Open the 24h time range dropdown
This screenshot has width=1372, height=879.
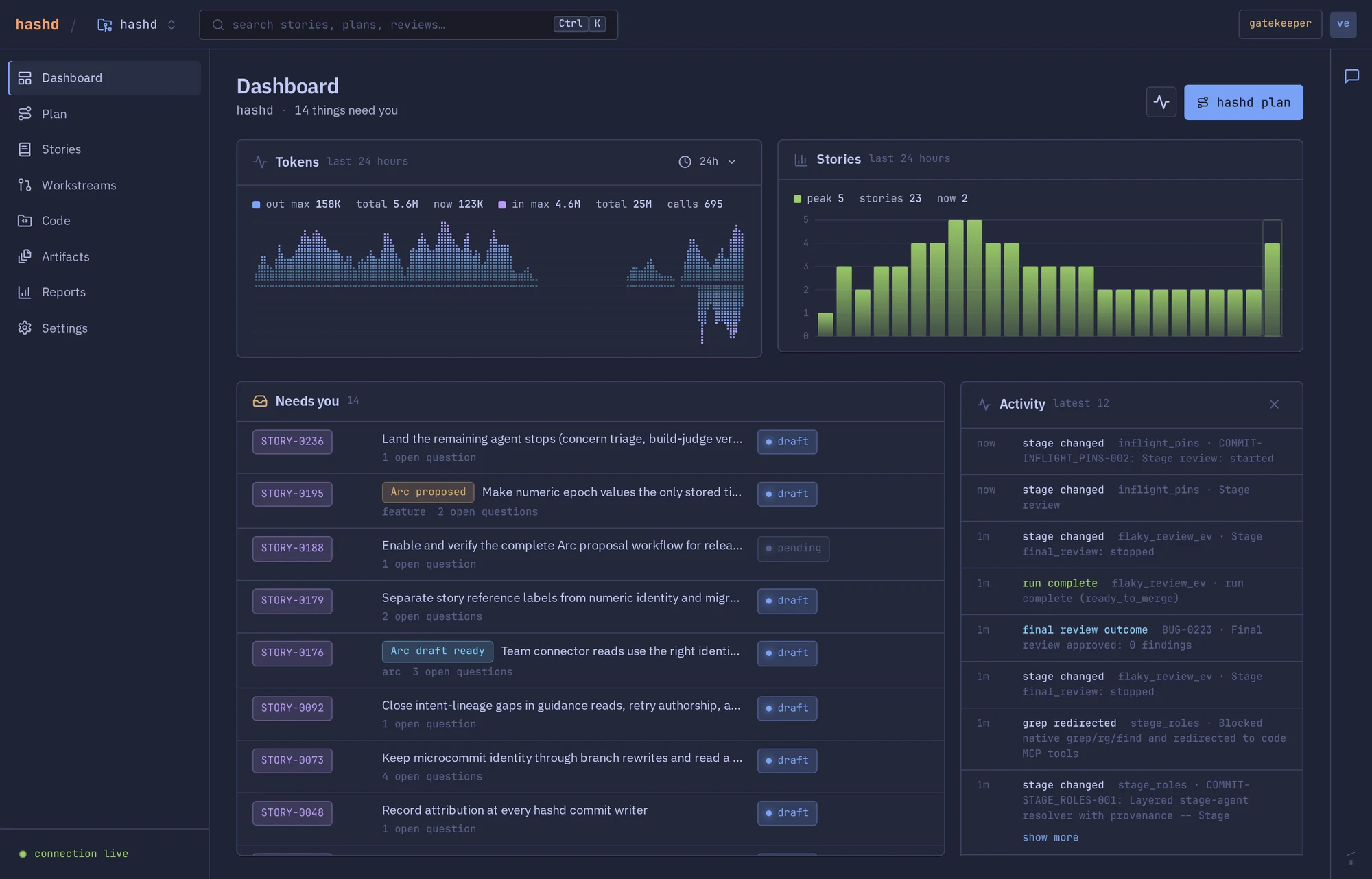tap(707, 162)
